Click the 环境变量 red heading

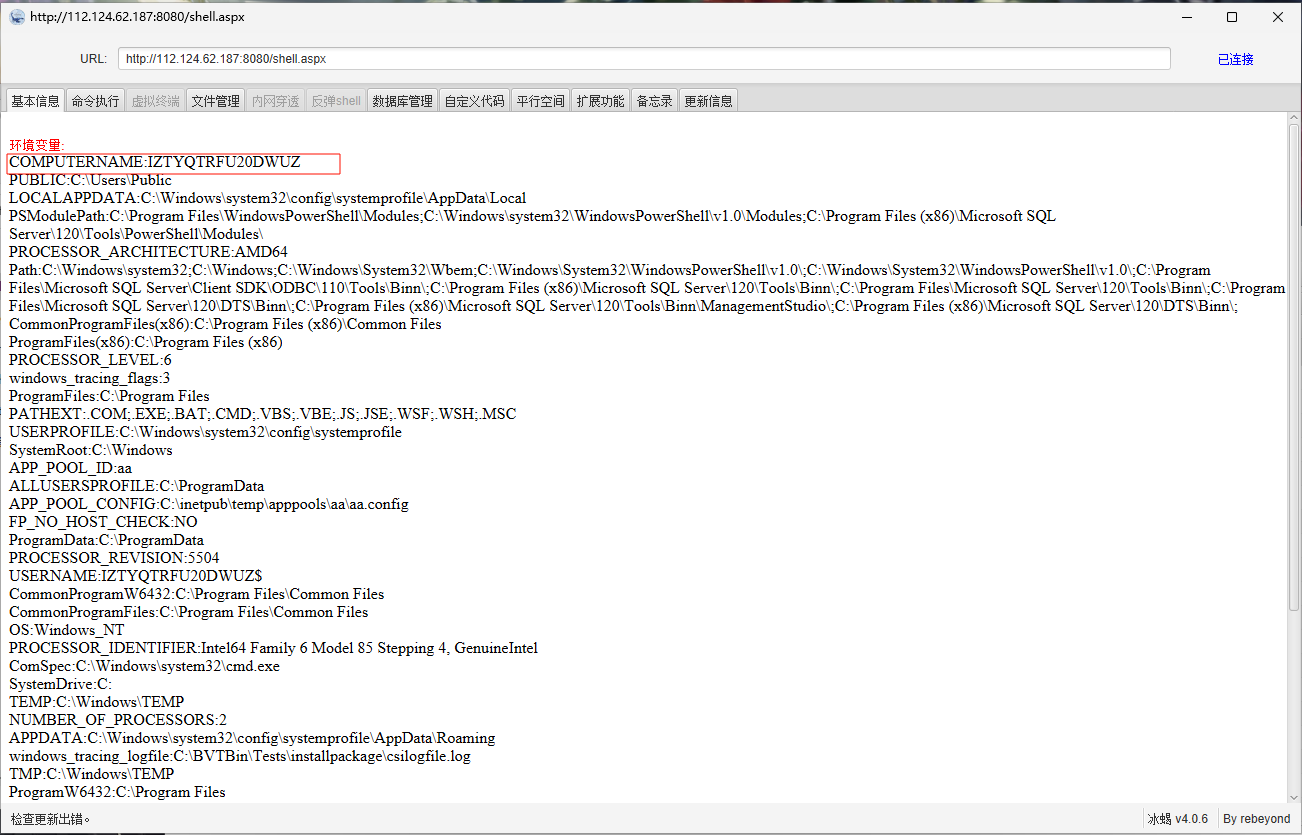click(37, 145)
